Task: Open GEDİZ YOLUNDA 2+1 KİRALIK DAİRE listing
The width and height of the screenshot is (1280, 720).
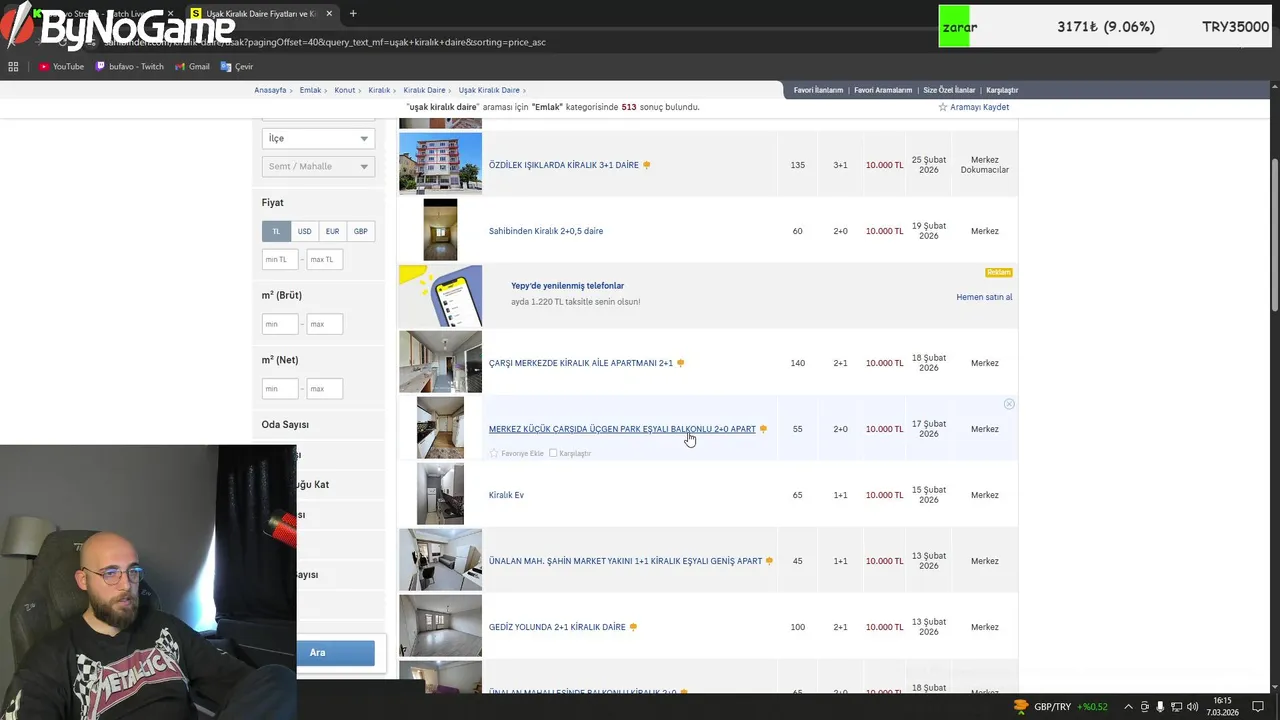Action: [557, 627]
